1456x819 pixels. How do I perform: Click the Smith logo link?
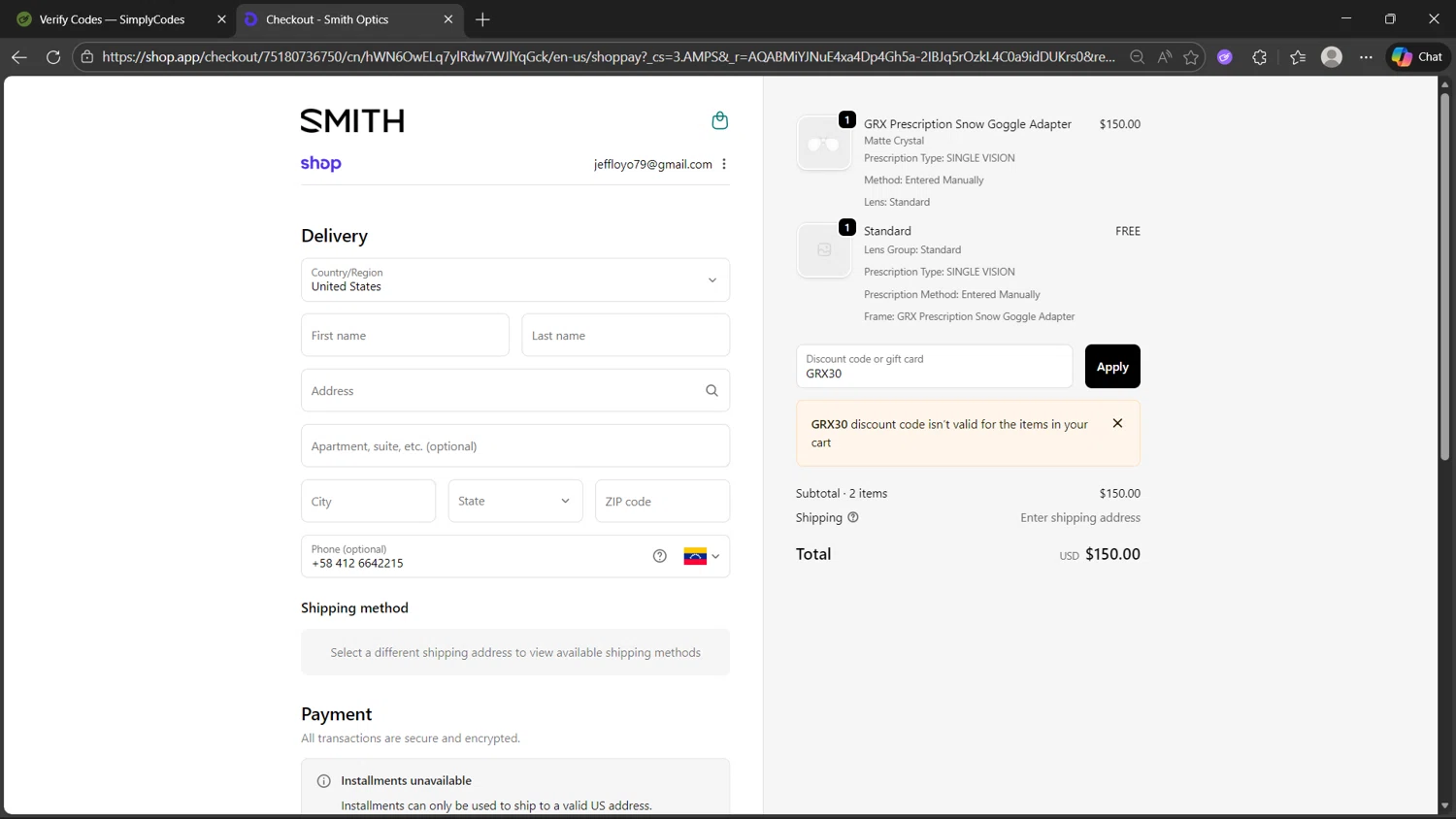(x=352, y=120)
